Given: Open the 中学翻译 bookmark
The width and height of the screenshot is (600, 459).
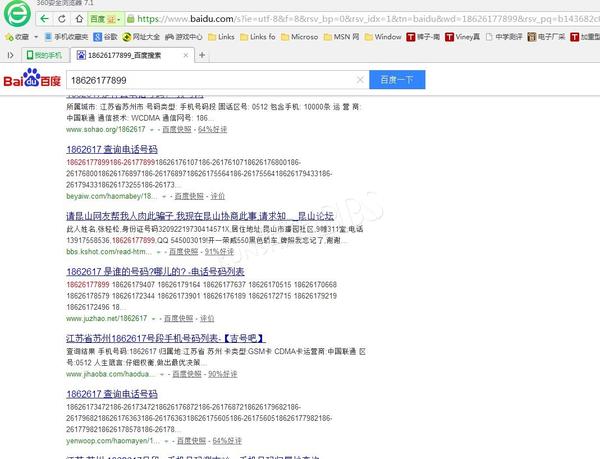Looking at the screenshot, I should point(504,37).
